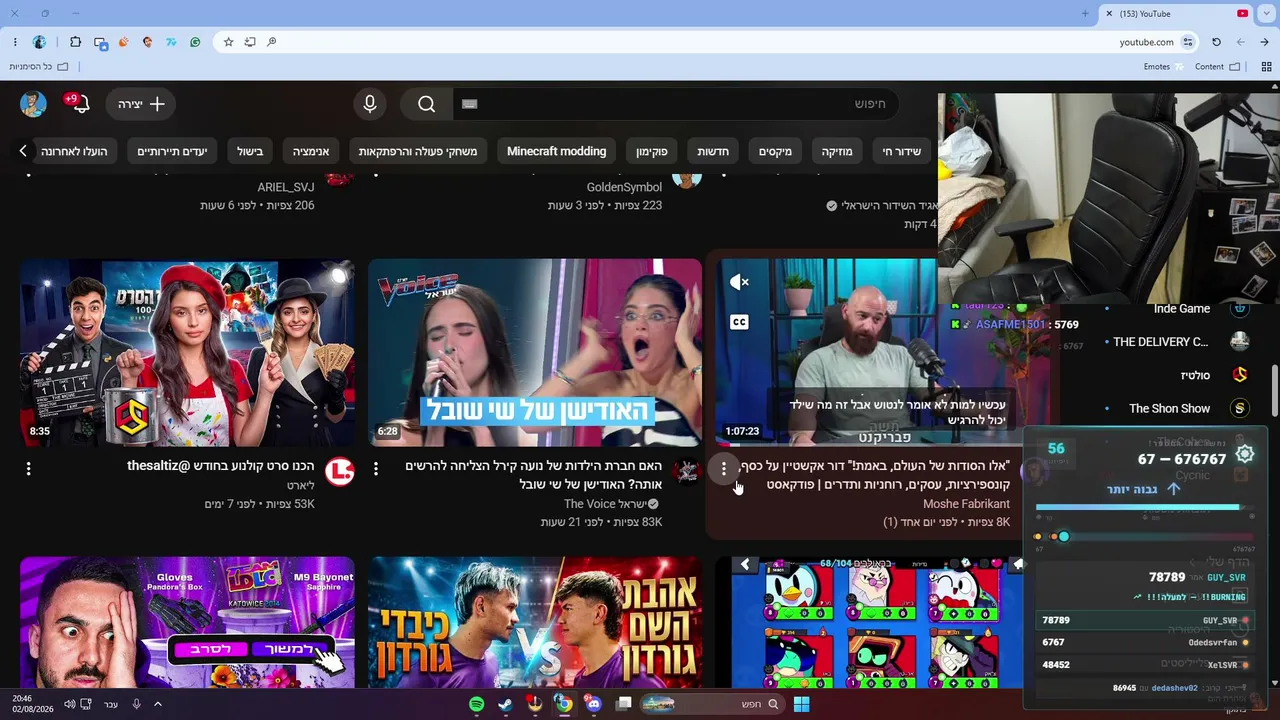Click the גבוה יותר higher button

1145,489
